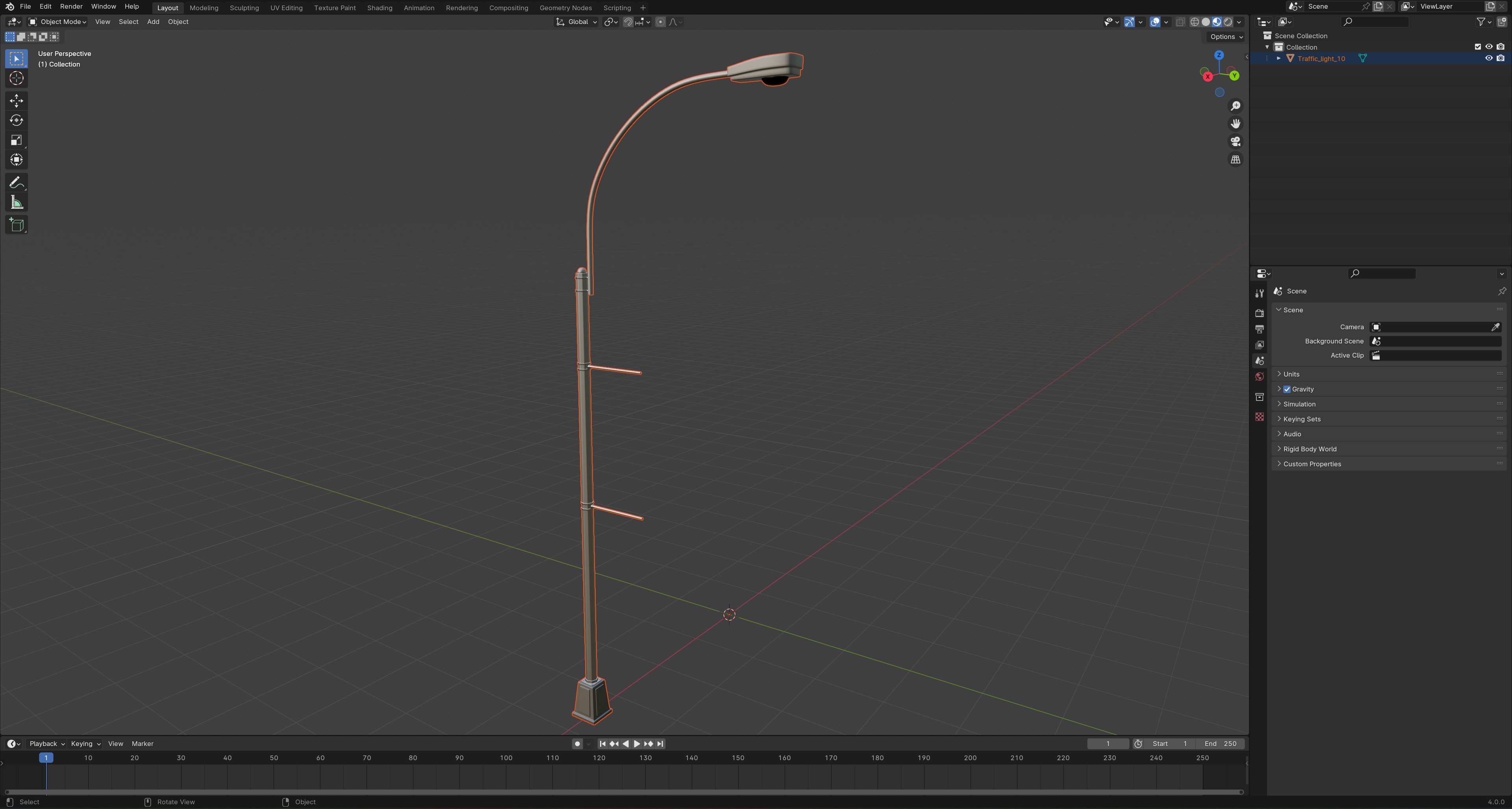Open the Output properties tab
The width and height of the screenshot is (1512, 809).
pos(1259,329)
